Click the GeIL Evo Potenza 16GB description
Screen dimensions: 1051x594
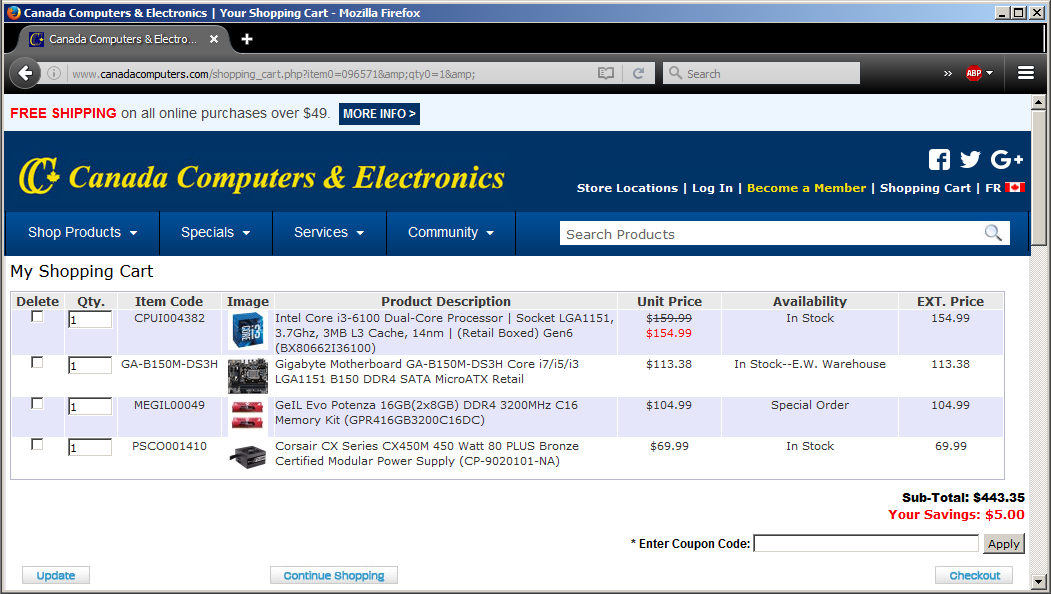[x=426, y=412]
